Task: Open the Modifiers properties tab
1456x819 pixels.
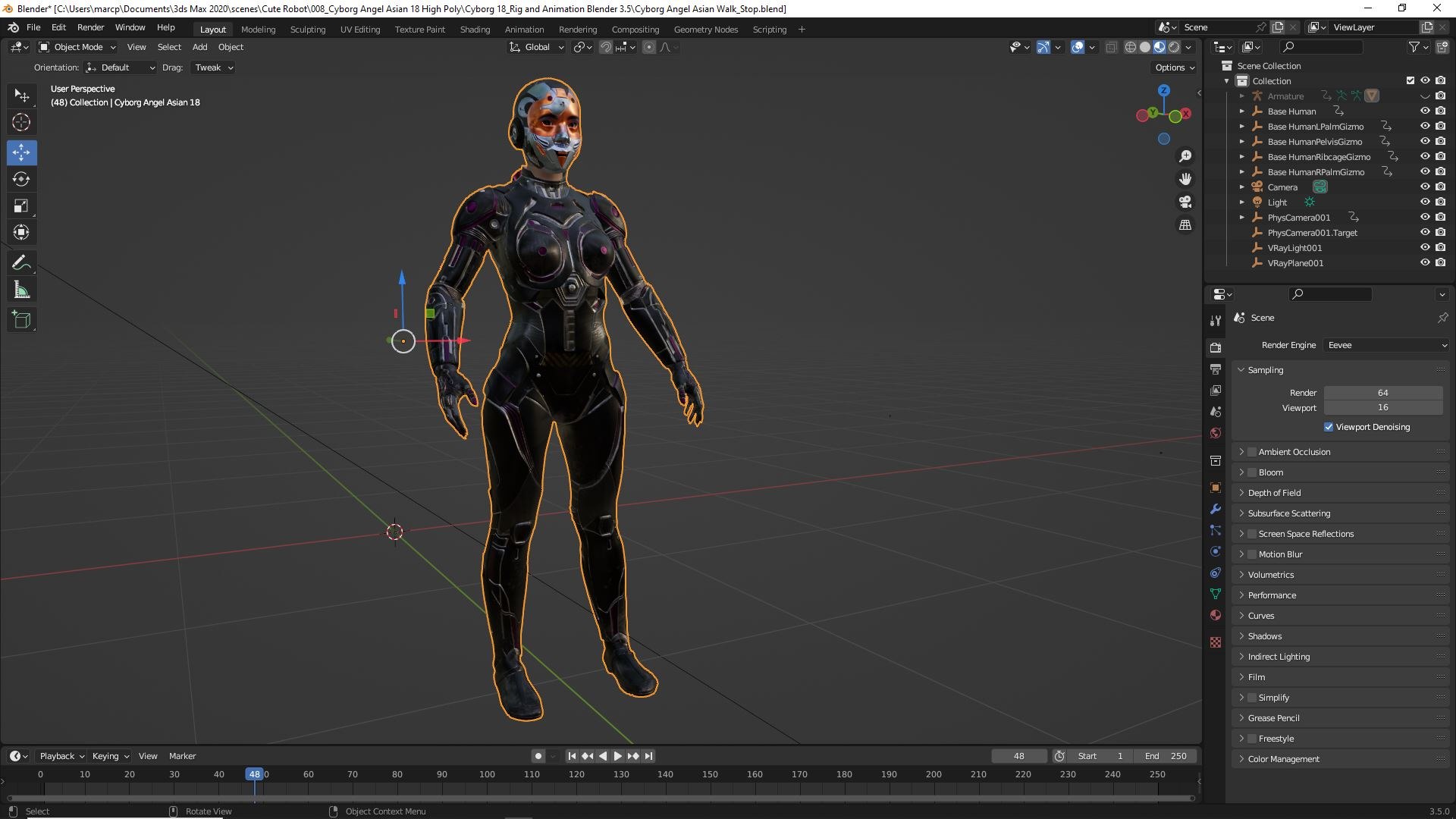Action: (1216, 509)
